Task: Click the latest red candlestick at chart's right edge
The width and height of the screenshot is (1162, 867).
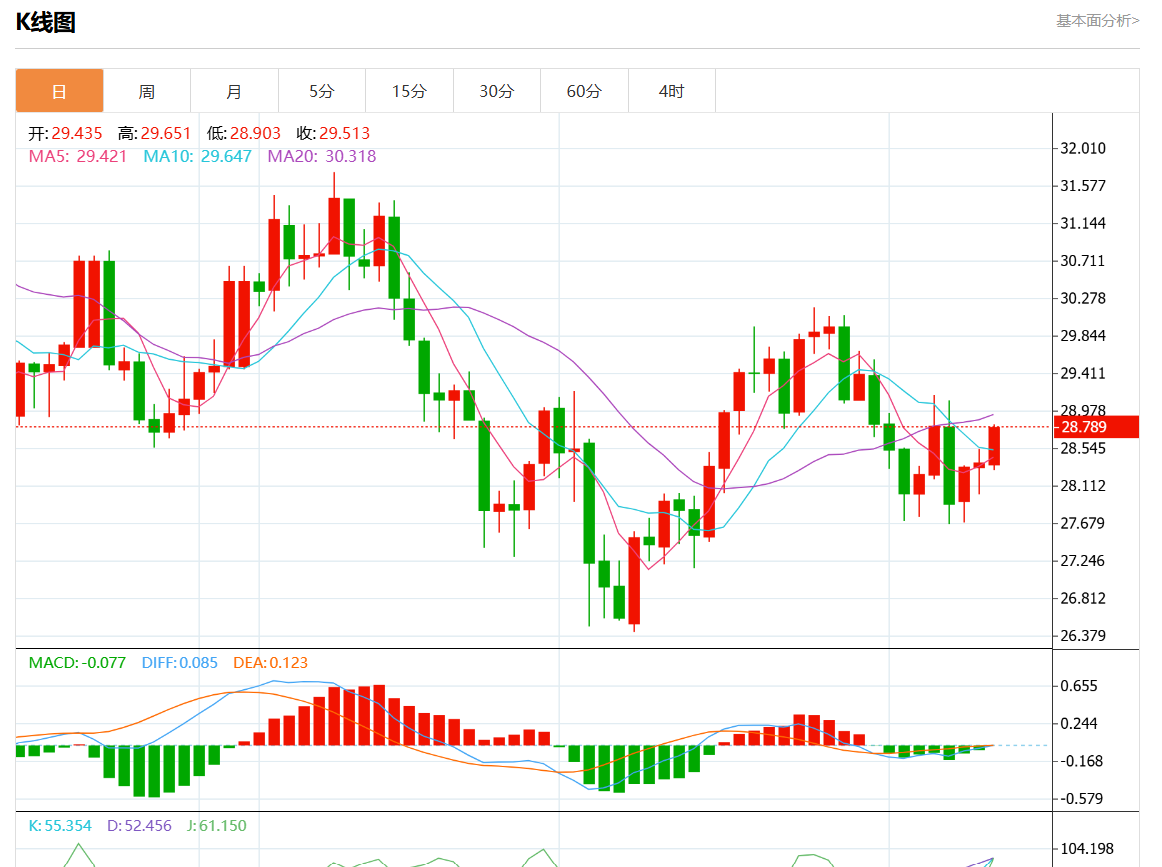Action: (994, 446)
